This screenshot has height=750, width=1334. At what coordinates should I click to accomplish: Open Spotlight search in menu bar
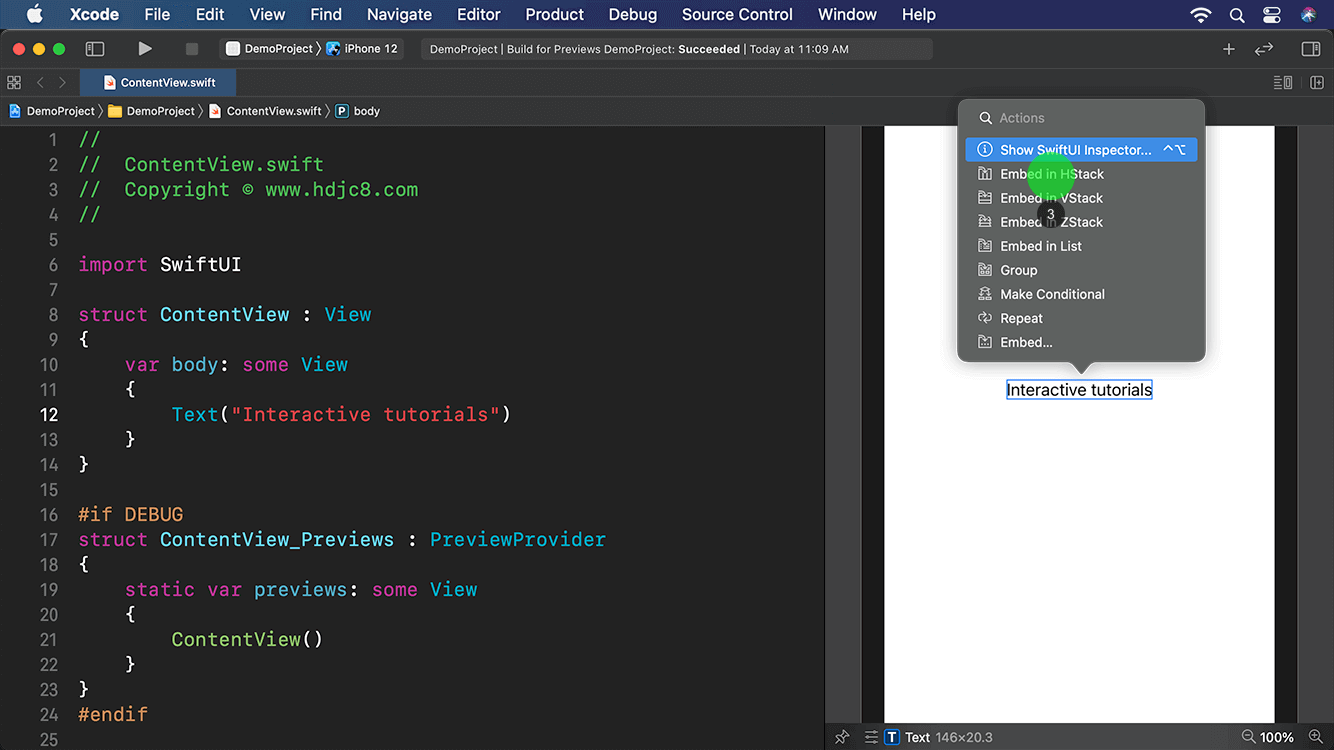coord(1237,15)
